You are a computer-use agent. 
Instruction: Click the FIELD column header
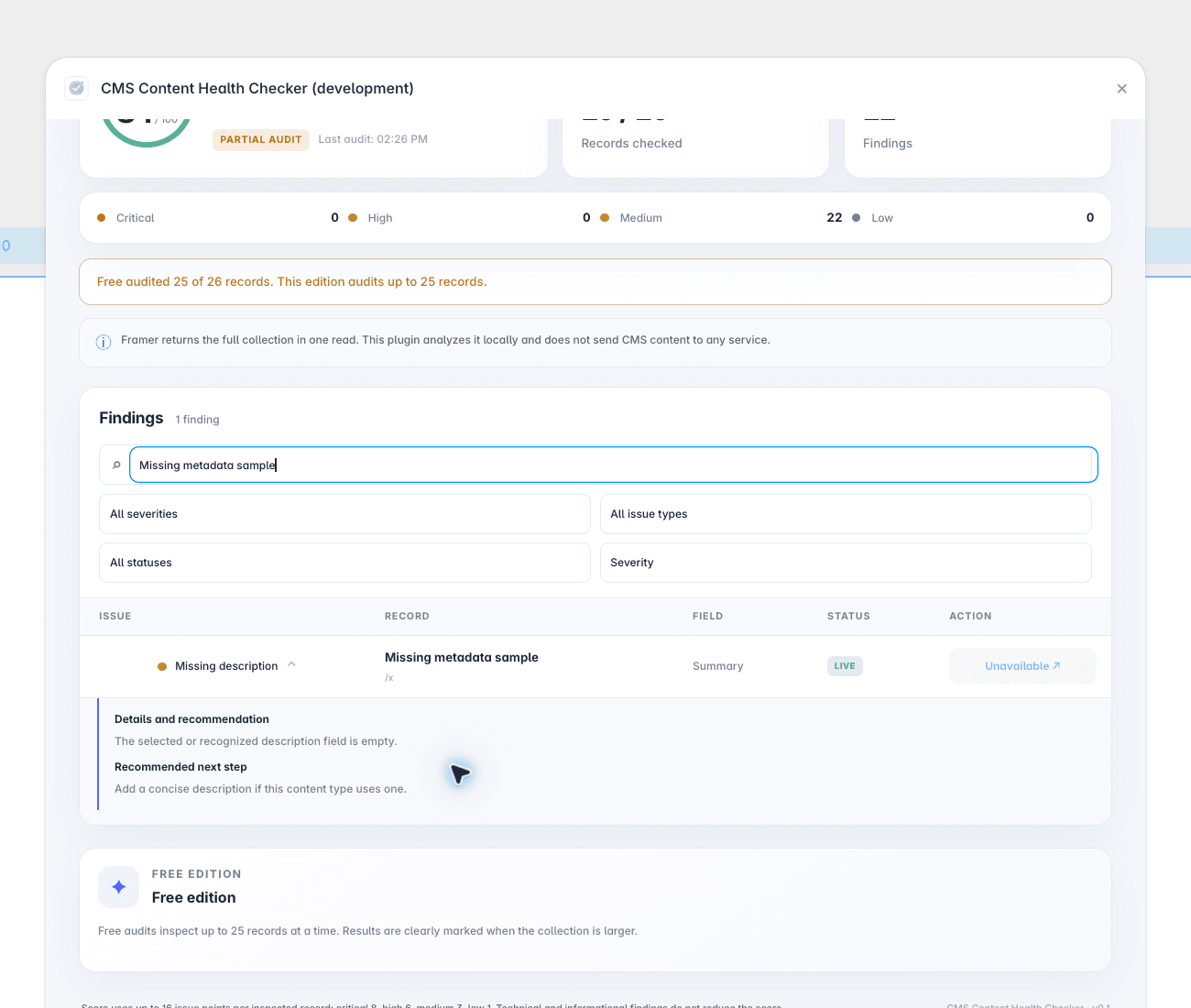point(707,616)
